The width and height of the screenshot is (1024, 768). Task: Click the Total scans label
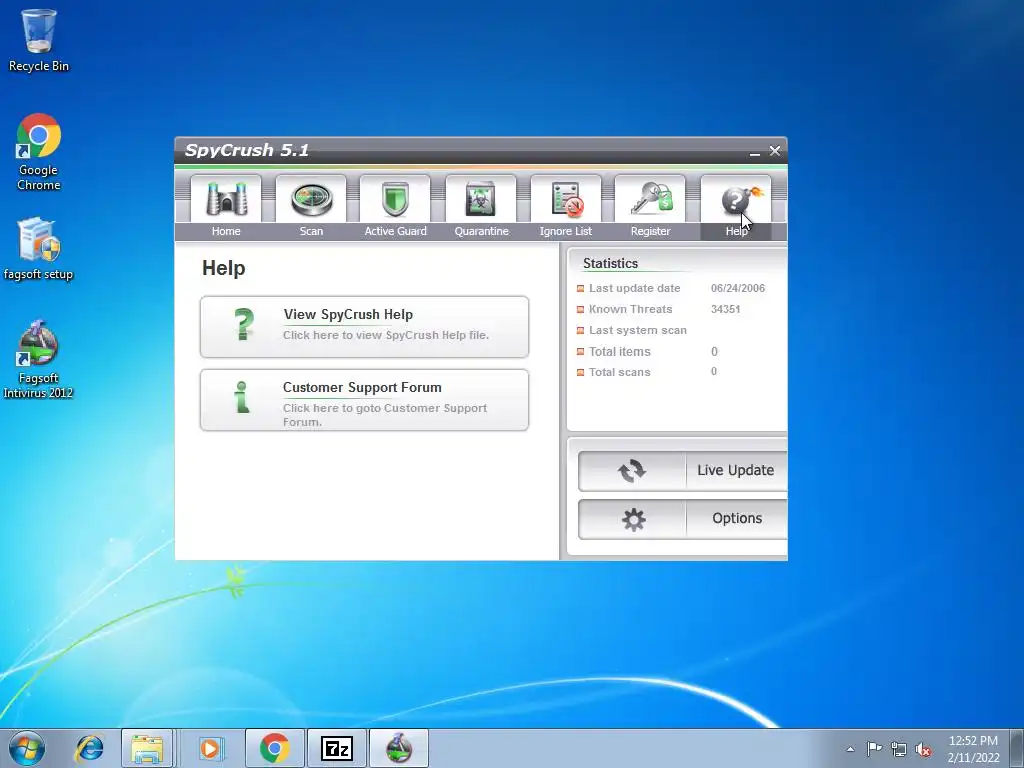pos(620,372)
